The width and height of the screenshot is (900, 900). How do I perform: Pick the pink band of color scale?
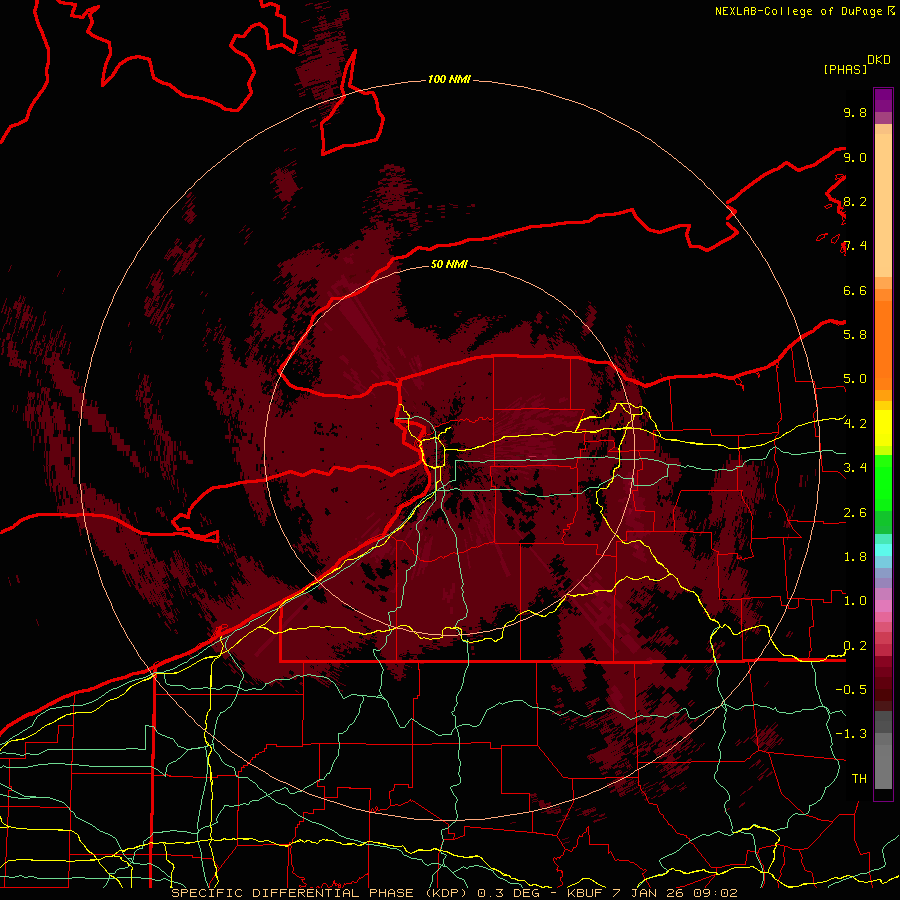[883, 606]
